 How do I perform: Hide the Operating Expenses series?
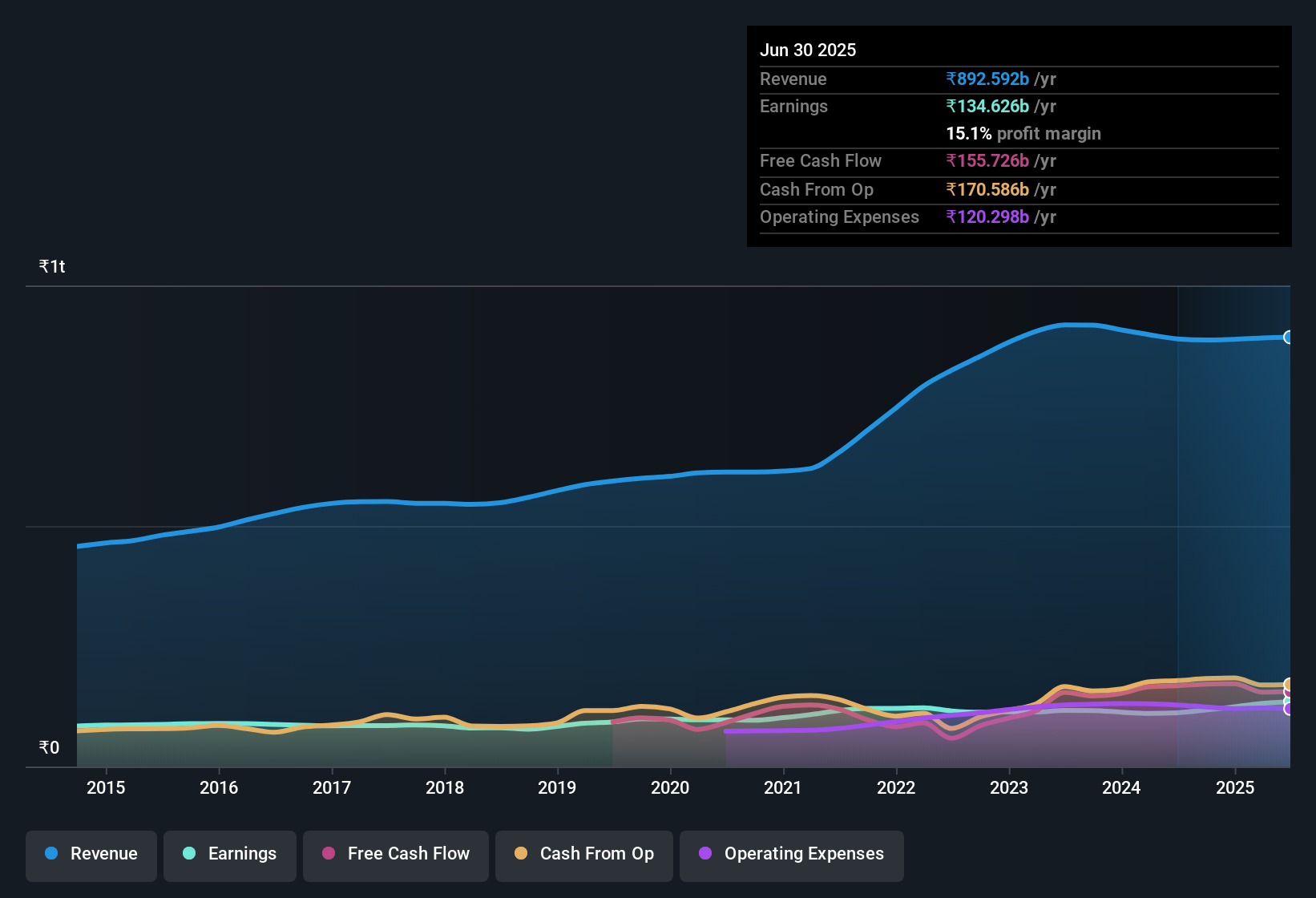tap(791, 854)
